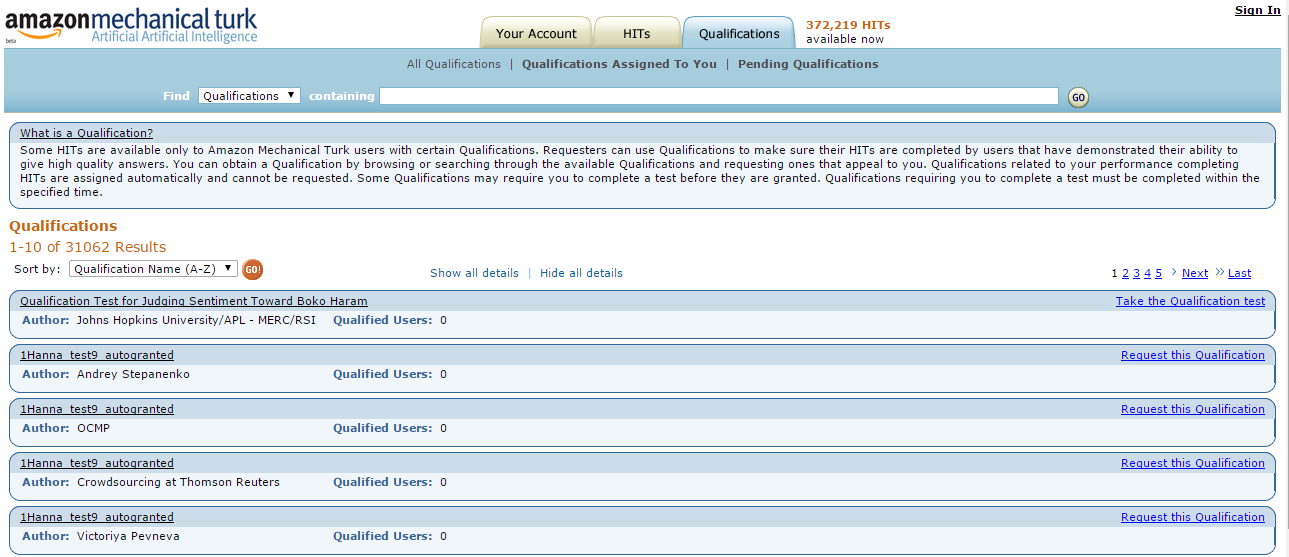This screenshot has height=557, width=1289.
Task: Click the orange GO! sort button
Action: [x=253, y=269]
